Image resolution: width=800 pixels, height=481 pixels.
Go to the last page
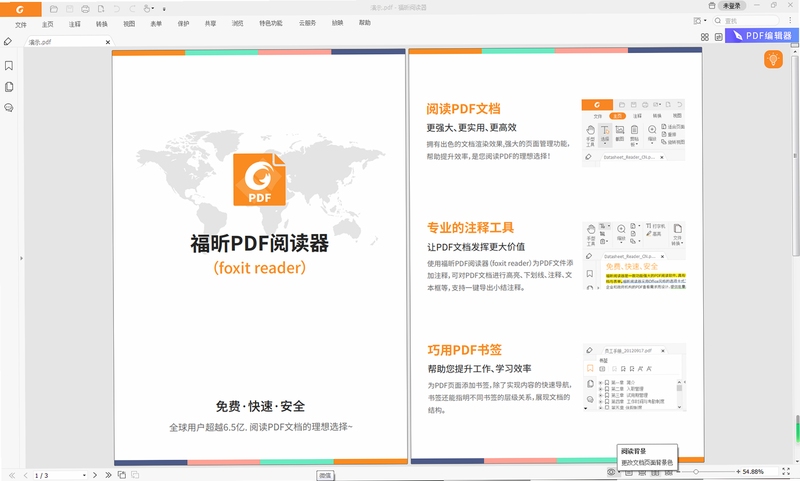[x=108, y=475]
